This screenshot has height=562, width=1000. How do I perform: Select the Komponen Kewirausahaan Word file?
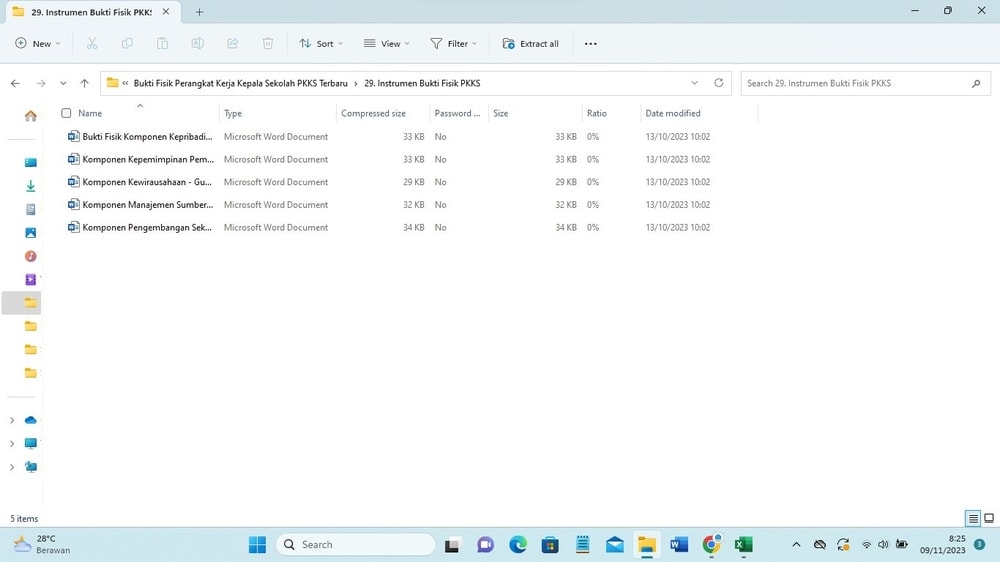pos(147,182)
